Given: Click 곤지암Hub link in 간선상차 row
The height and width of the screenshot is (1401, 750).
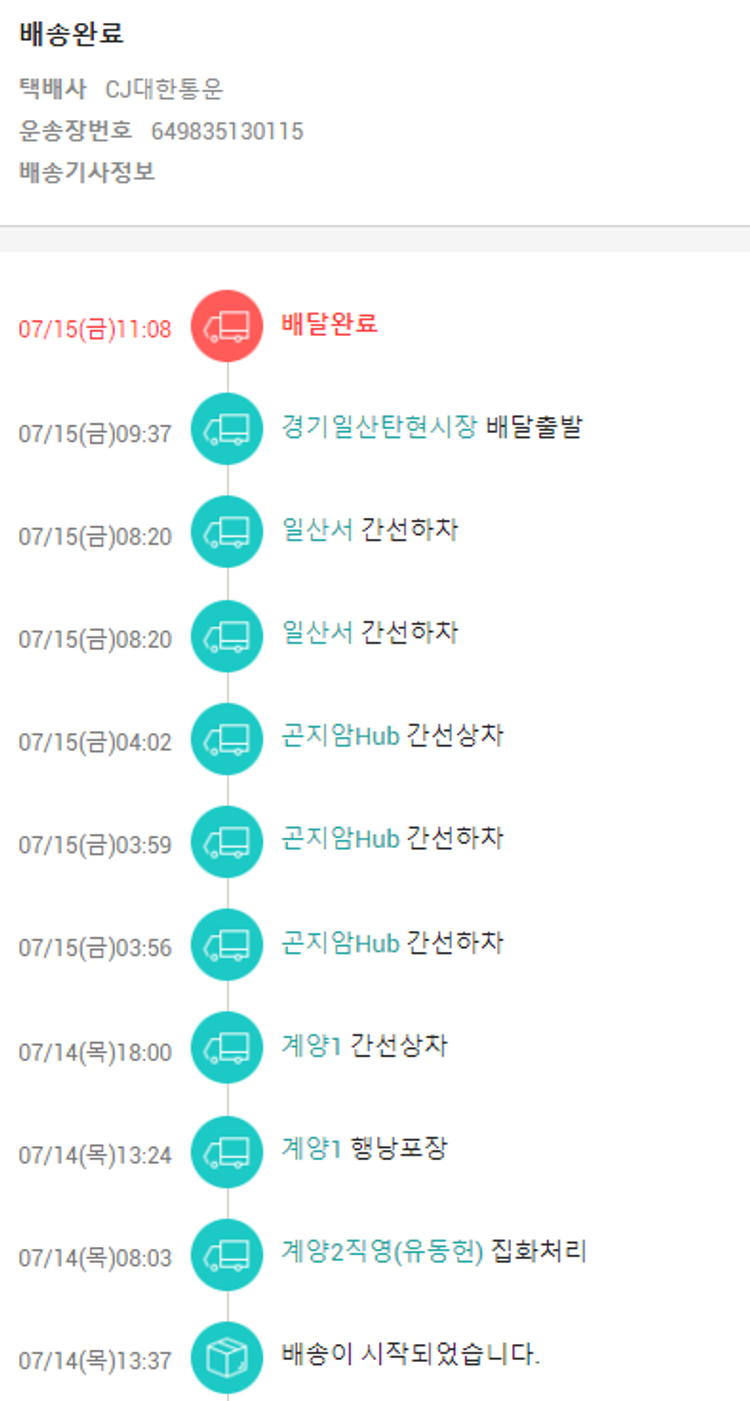Looking at the screenshot, I should (341, 737).
